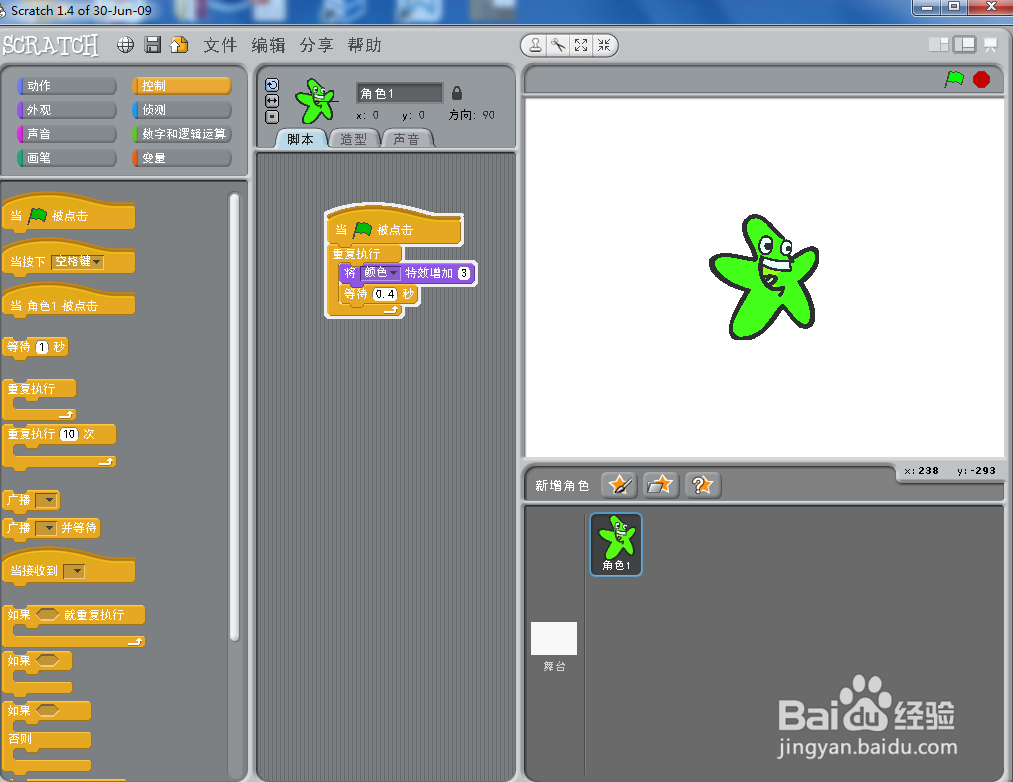
Task: Switch to the 脚本 tab
Action: click(x=300, y=139)
